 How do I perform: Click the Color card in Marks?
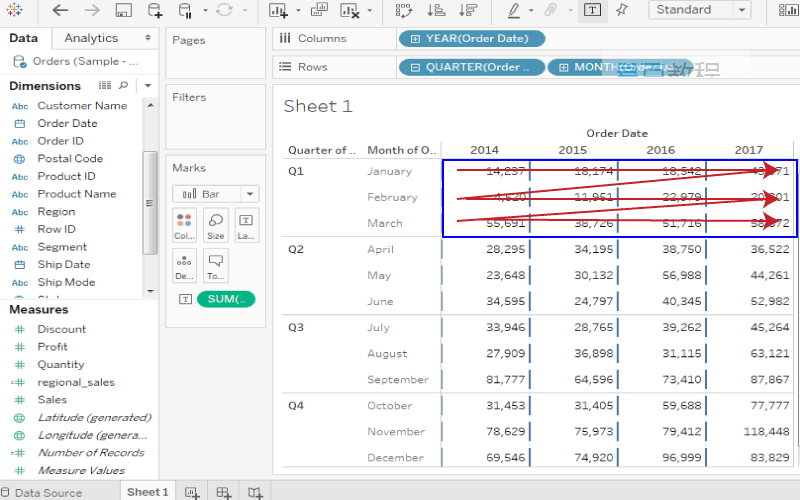(184, 225)
